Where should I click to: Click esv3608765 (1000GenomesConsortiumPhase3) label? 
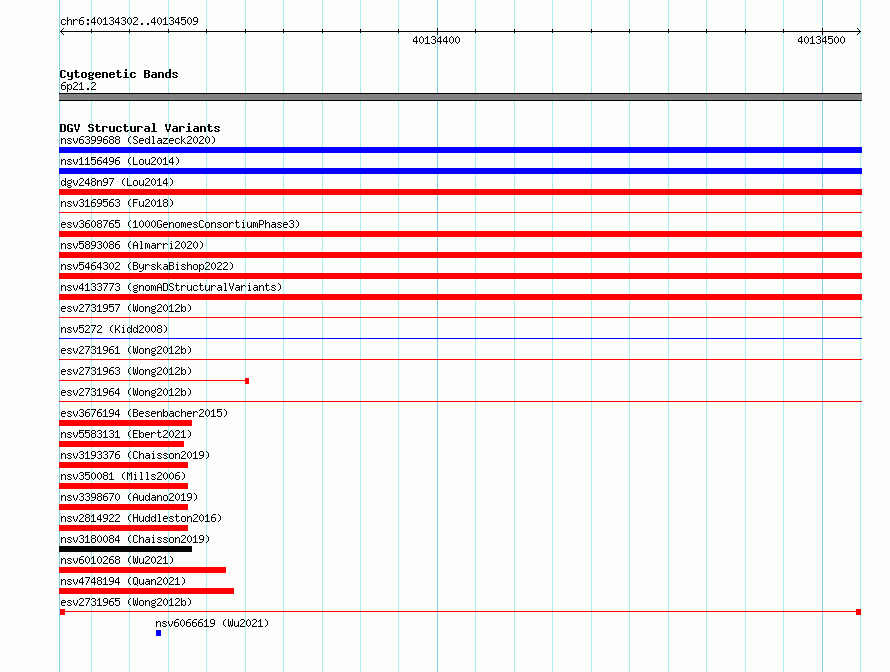point(180,224)
